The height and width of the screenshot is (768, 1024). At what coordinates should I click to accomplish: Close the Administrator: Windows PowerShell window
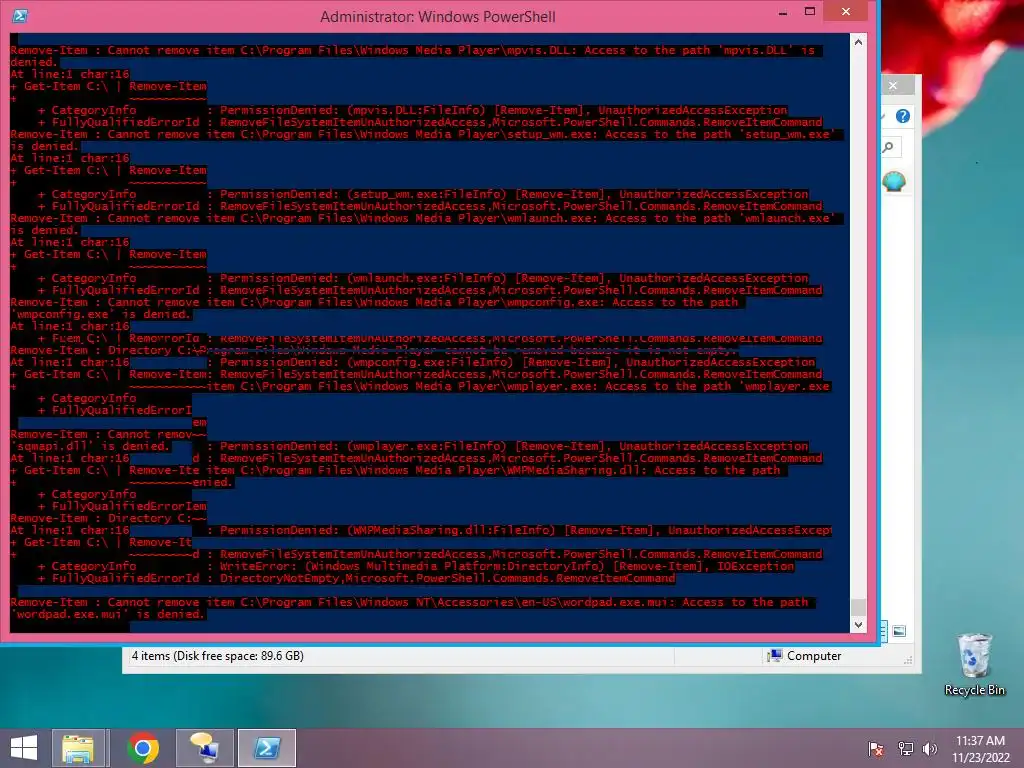(846, 12)
